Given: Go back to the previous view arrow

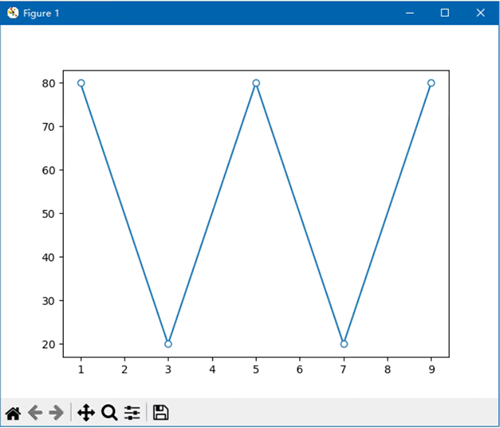Looking at the screenshot, I should pos(35,413).
